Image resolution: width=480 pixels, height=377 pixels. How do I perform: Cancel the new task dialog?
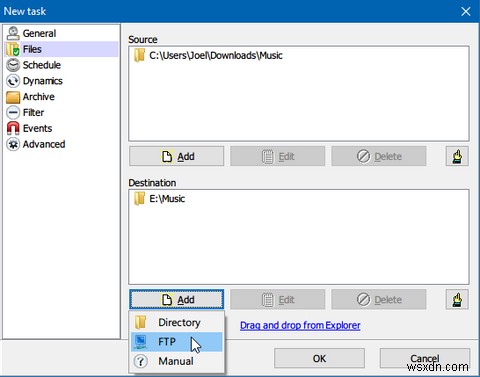point(425,358)
